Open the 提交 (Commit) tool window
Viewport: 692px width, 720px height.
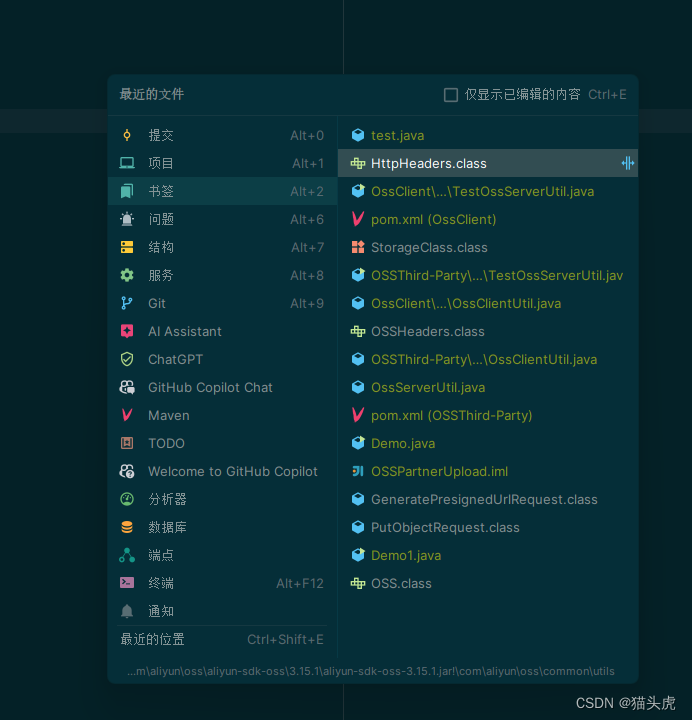coord(222,135)
